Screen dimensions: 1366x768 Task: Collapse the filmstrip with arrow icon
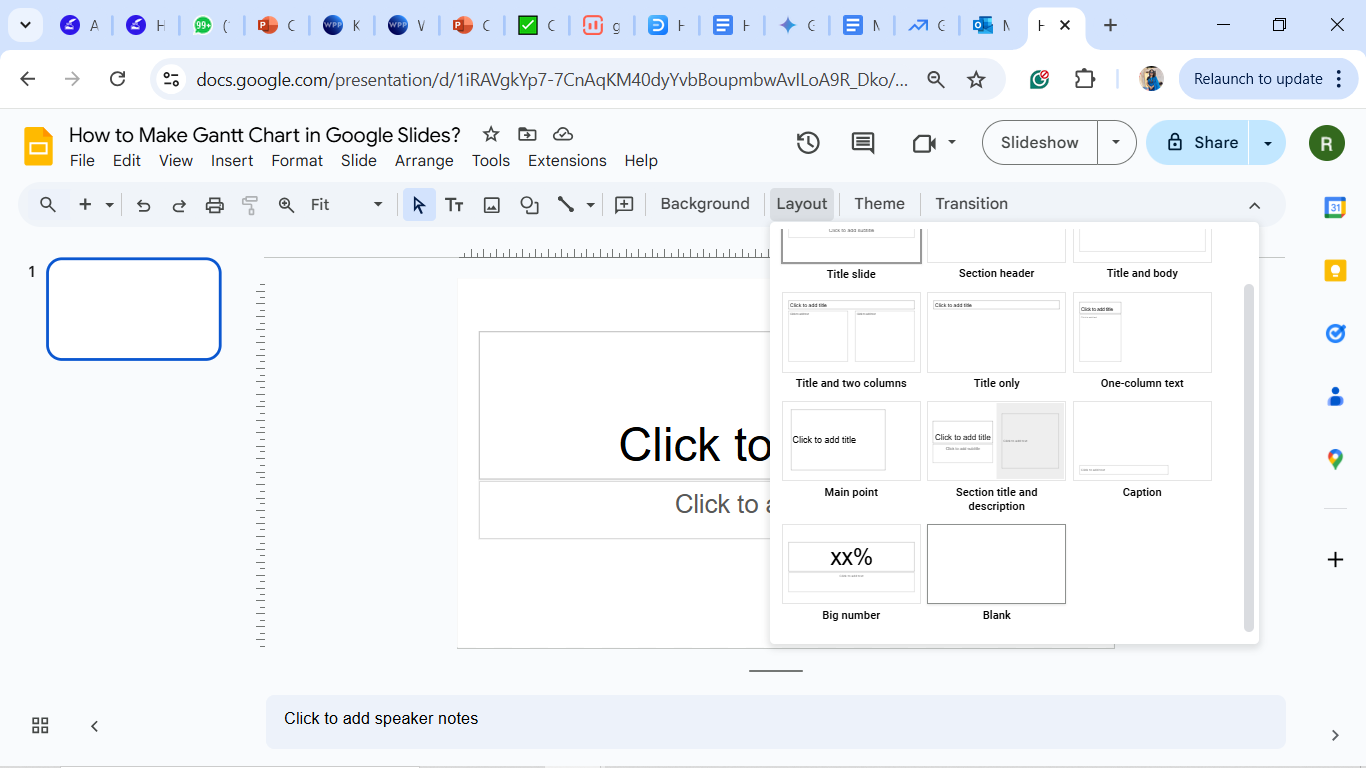94,726
